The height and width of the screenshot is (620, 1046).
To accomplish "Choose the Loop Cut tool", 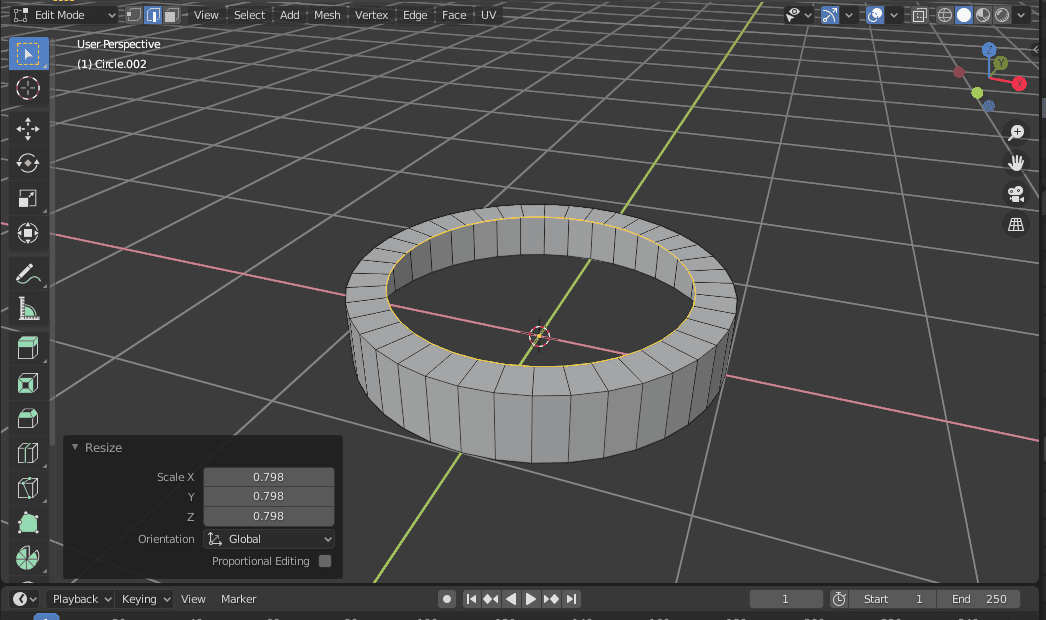I will pos(27,452).
